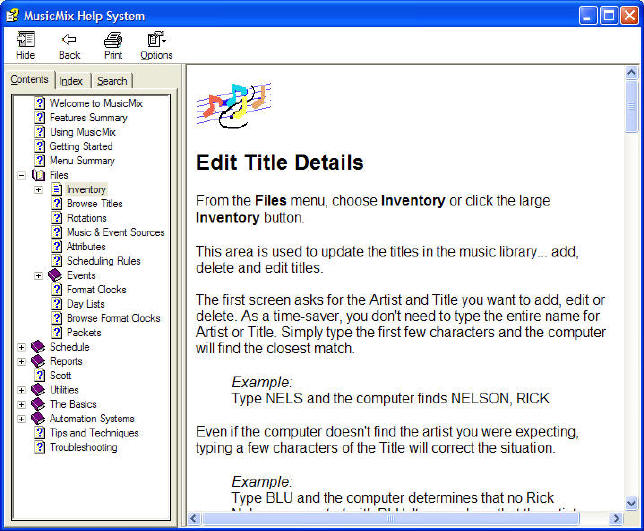Click the Using MusicMix topic icon
Viewport: 644px width, 531px height.
tap(39, 132)
